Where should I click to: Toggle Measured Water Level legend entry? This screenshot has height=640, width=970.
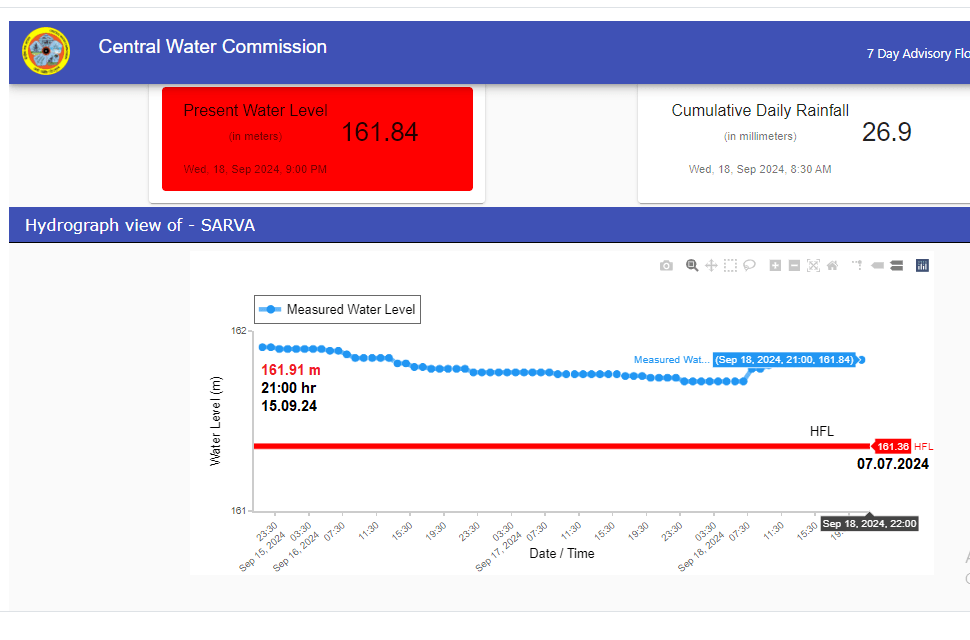click(338, 310)
